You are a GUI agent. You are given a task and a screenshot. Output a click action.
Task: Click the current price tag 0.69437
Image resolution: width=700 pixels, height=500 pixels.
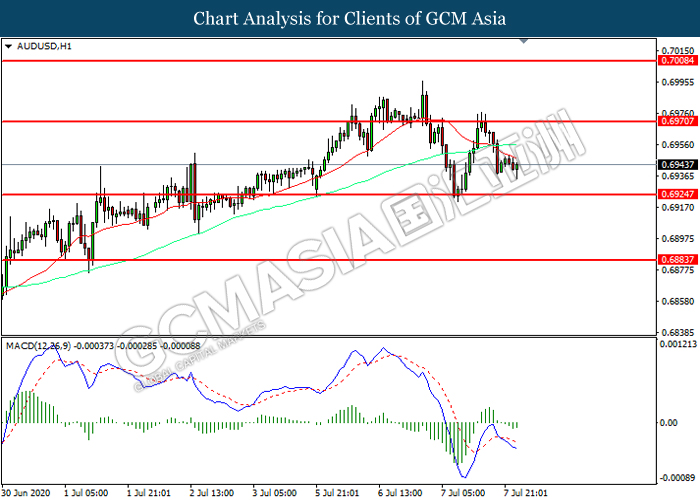click(677, 164)
